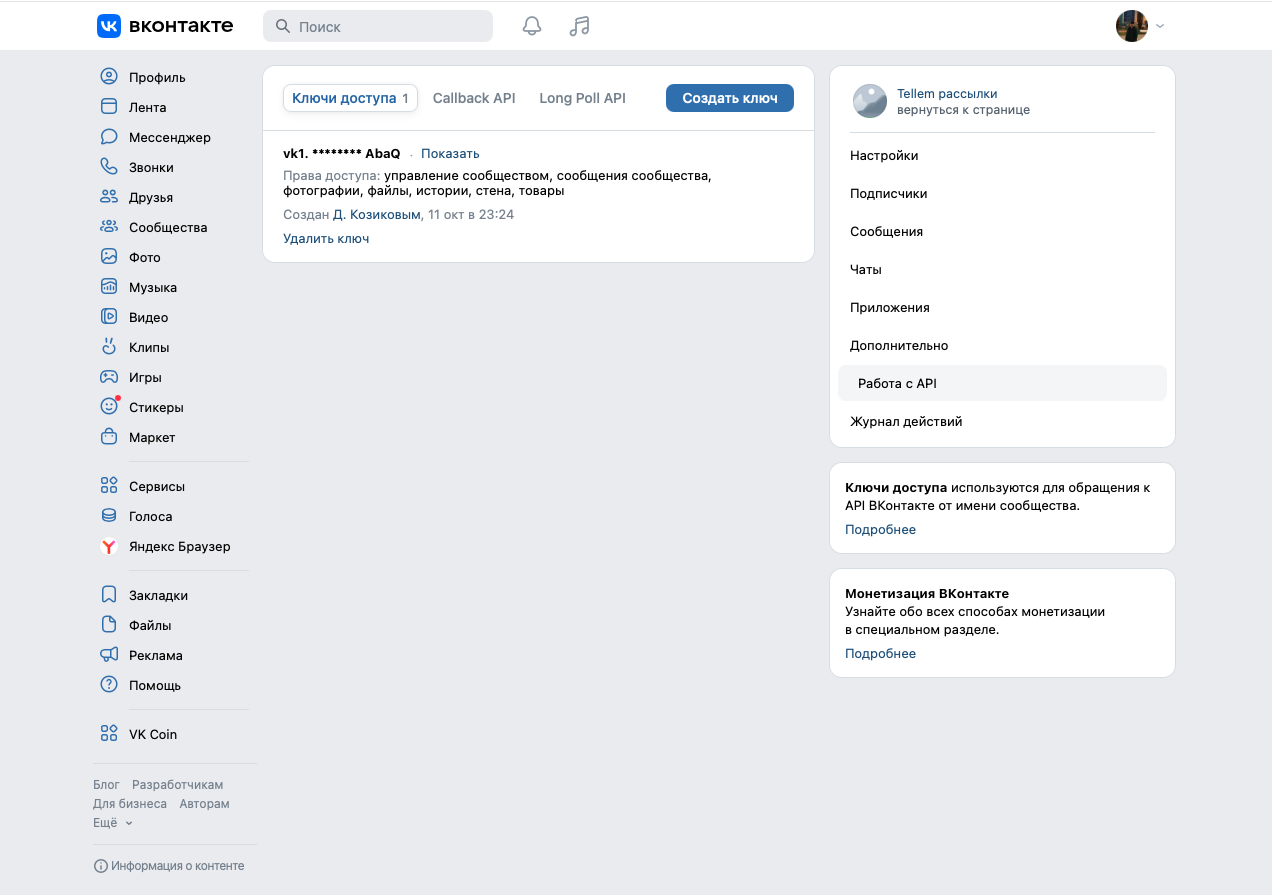Image resolution: width=1272 pixels, height=895 pixels.
Task: Open the Авторам footer link
Action: 205,804
